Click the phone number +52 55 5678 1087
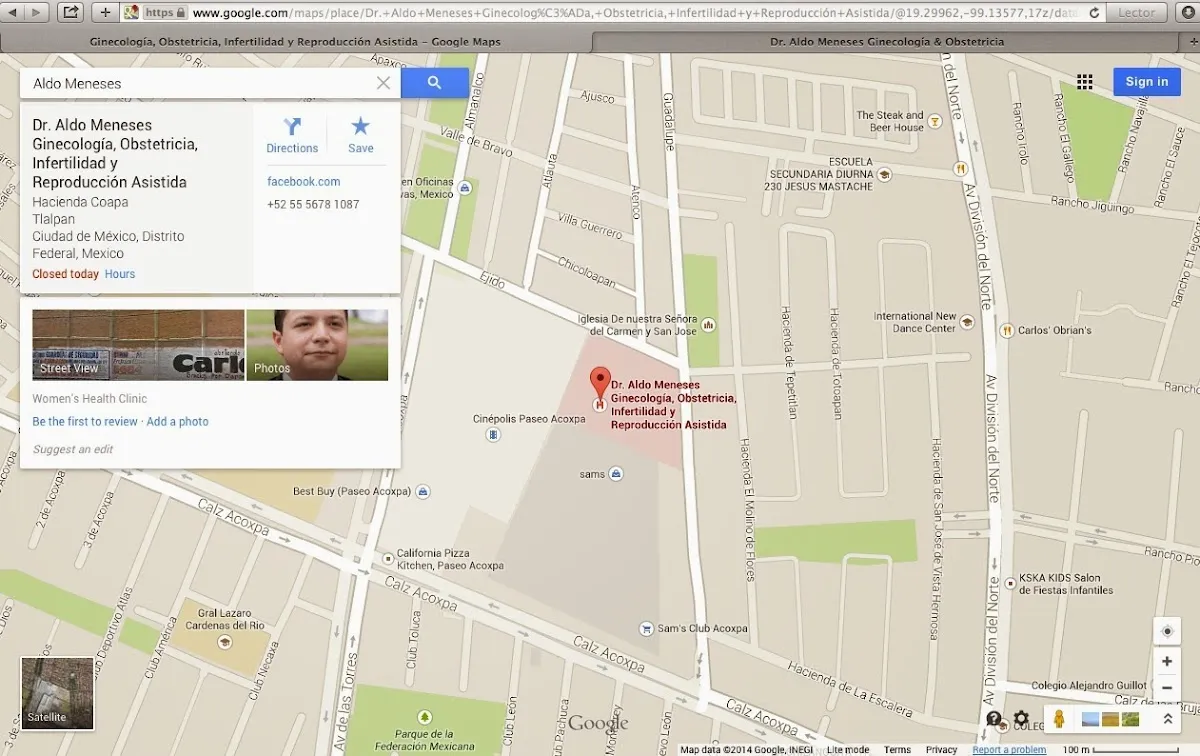The width and height of the screenshot is (1200, 756). click(x=313, y=204)
